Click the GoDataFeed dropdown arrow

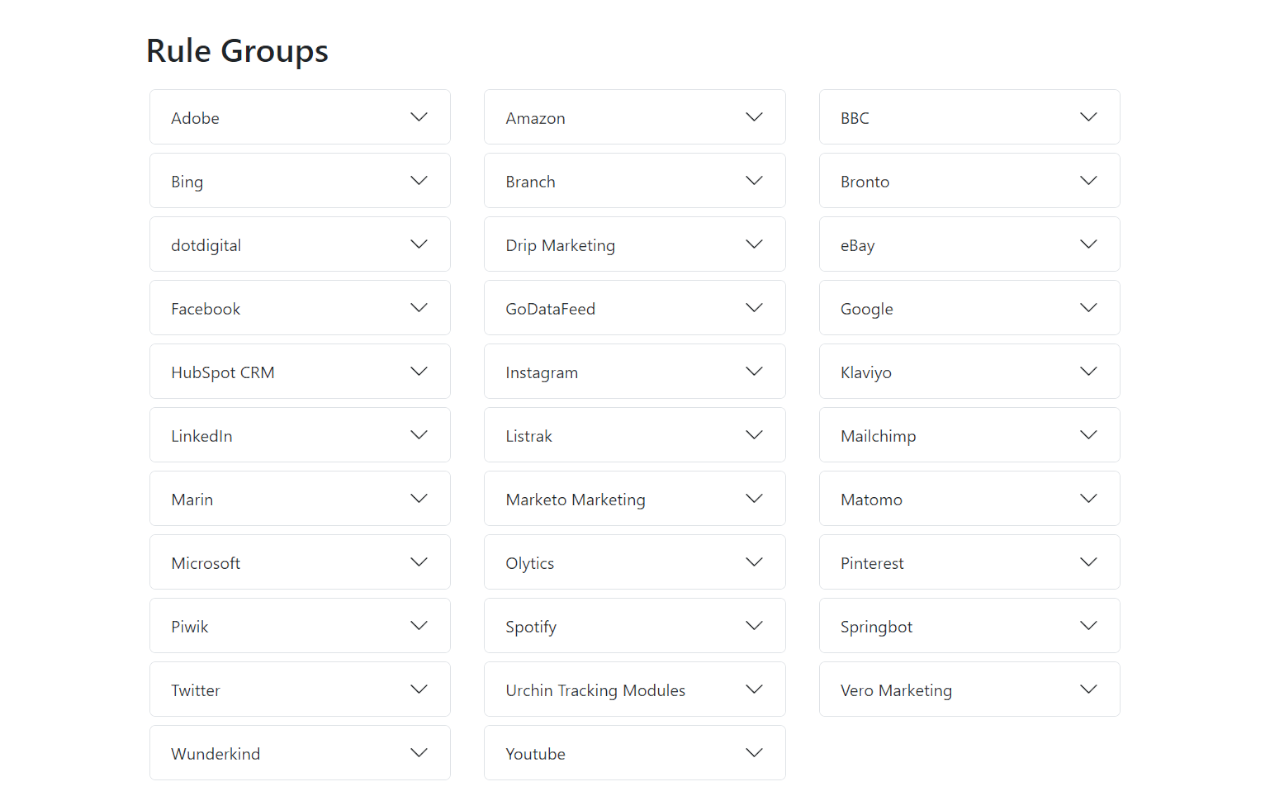pyautogui.click(x=754, y=308)
